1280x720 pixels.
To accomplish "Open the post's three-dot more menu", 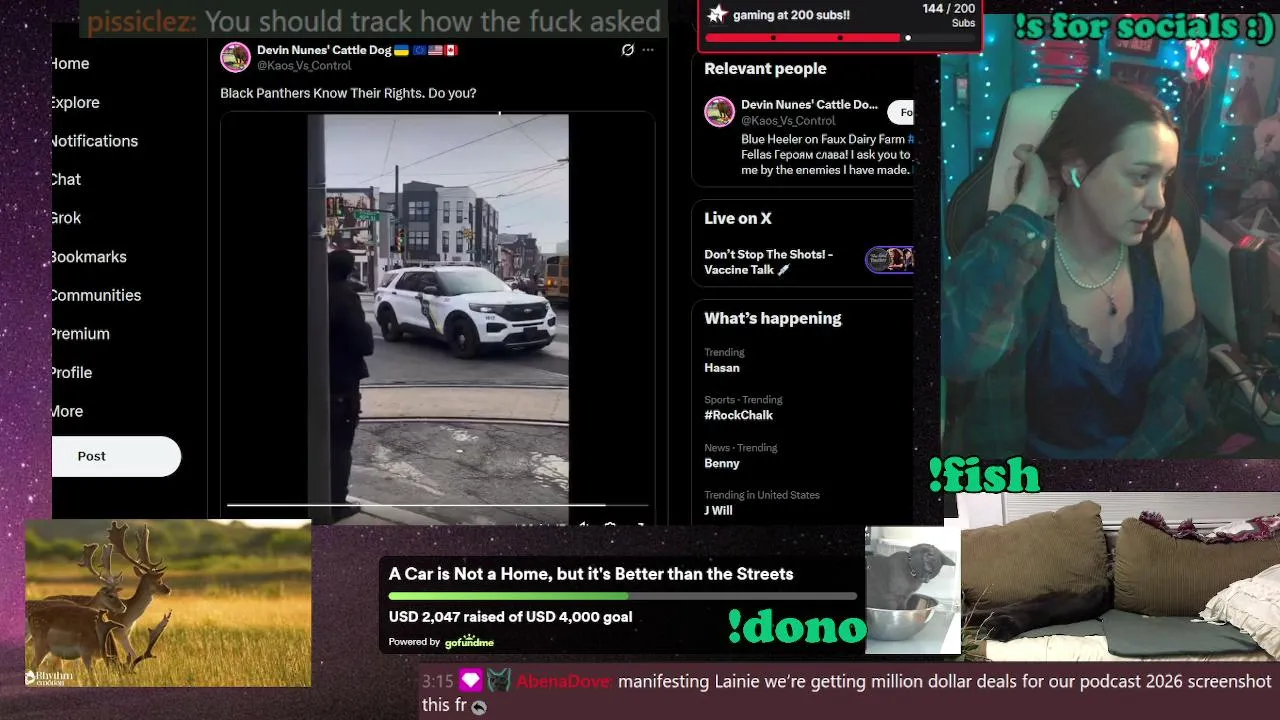I will [648, 50].
